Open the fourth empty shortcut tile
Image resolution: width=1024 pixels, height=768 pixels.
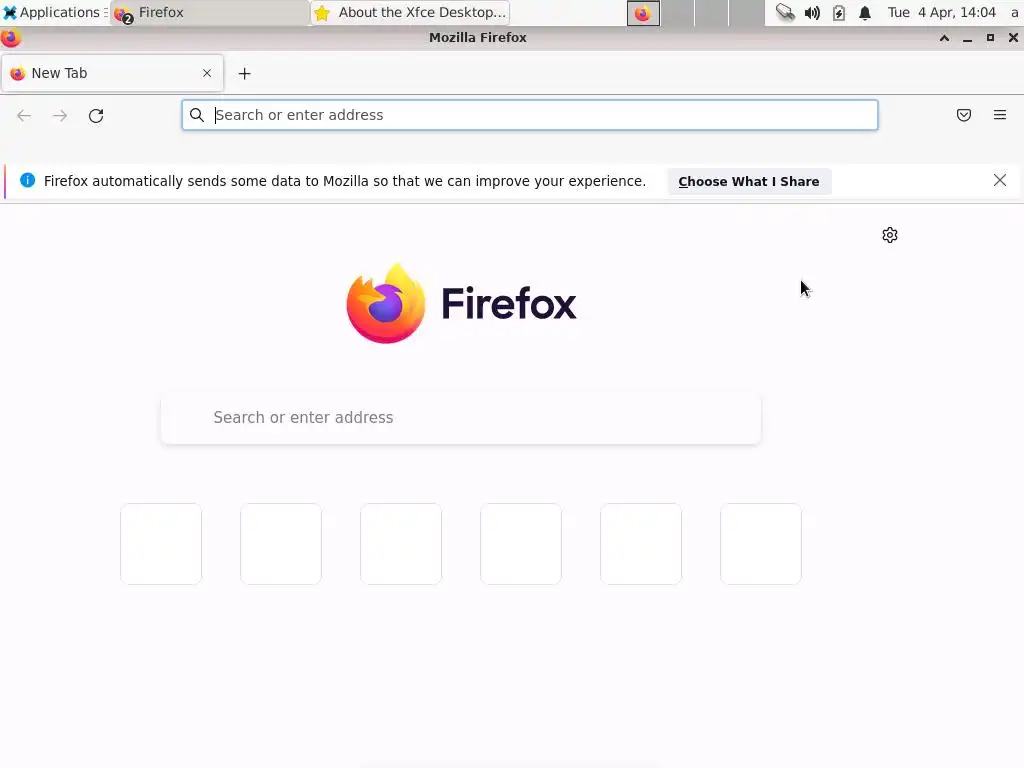(521, 544)
